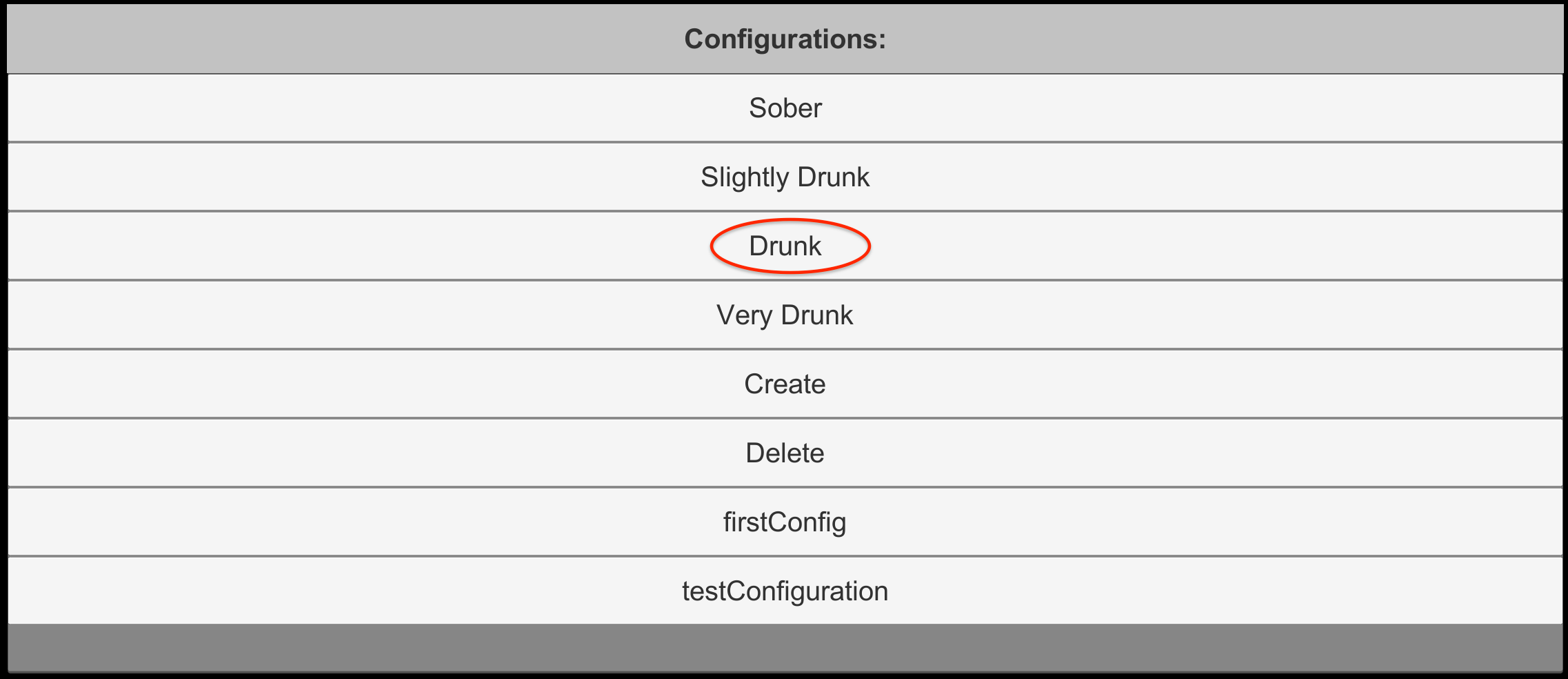Viewport: 1568px width, 679px height.
Task: Load the firstConfig entry
Action: click(785, 522)
